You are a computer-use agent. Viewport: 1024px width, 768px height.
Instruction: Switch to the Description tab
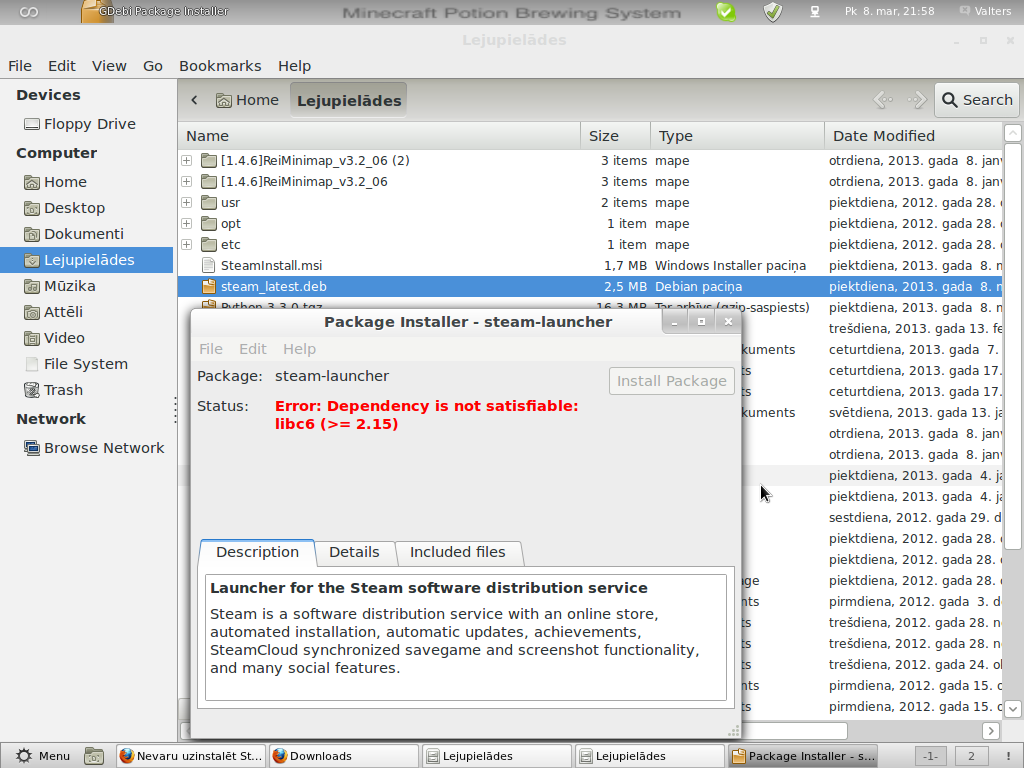pos(257,552)
